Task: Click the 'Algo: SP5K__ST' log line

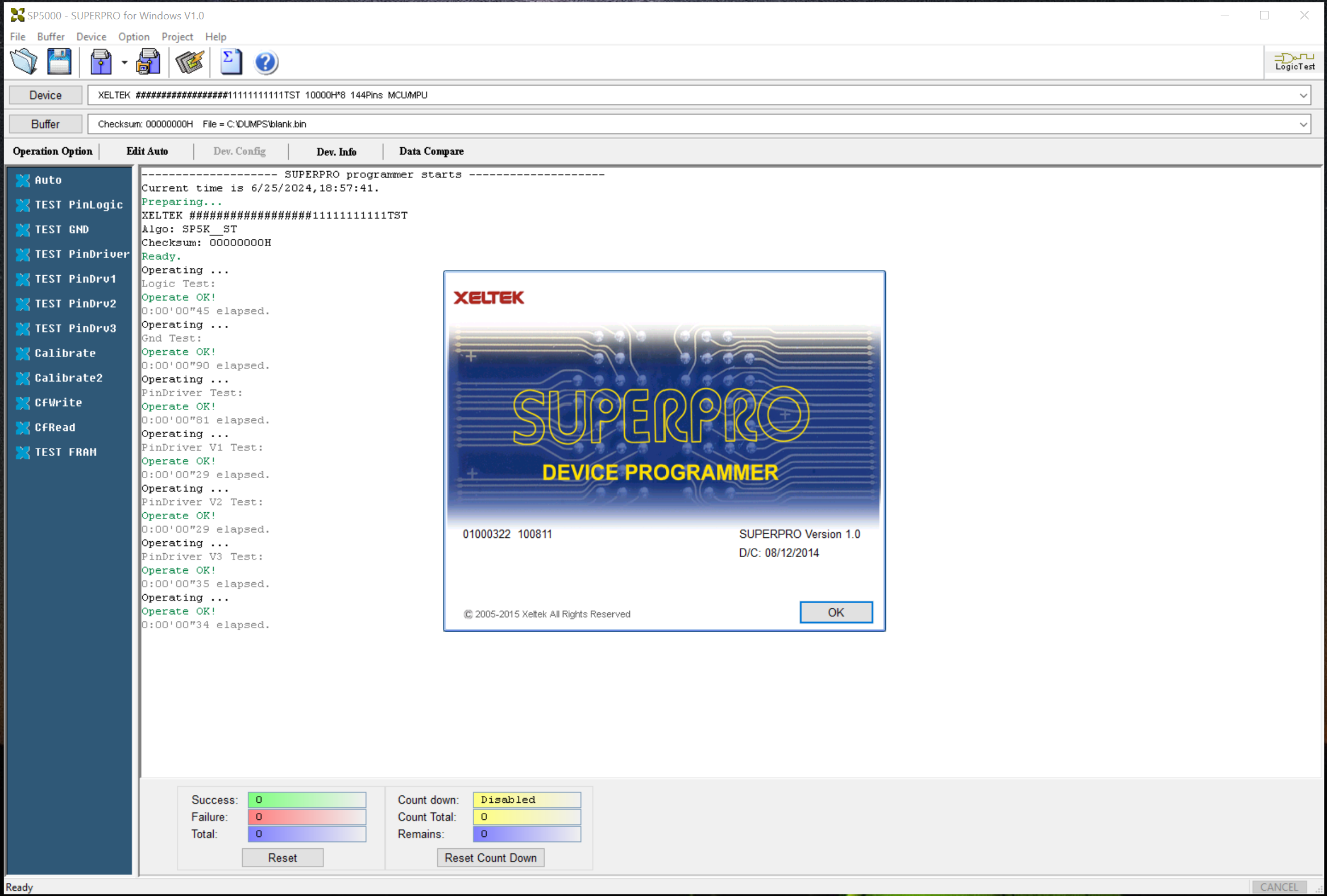Action: (189, 229)
